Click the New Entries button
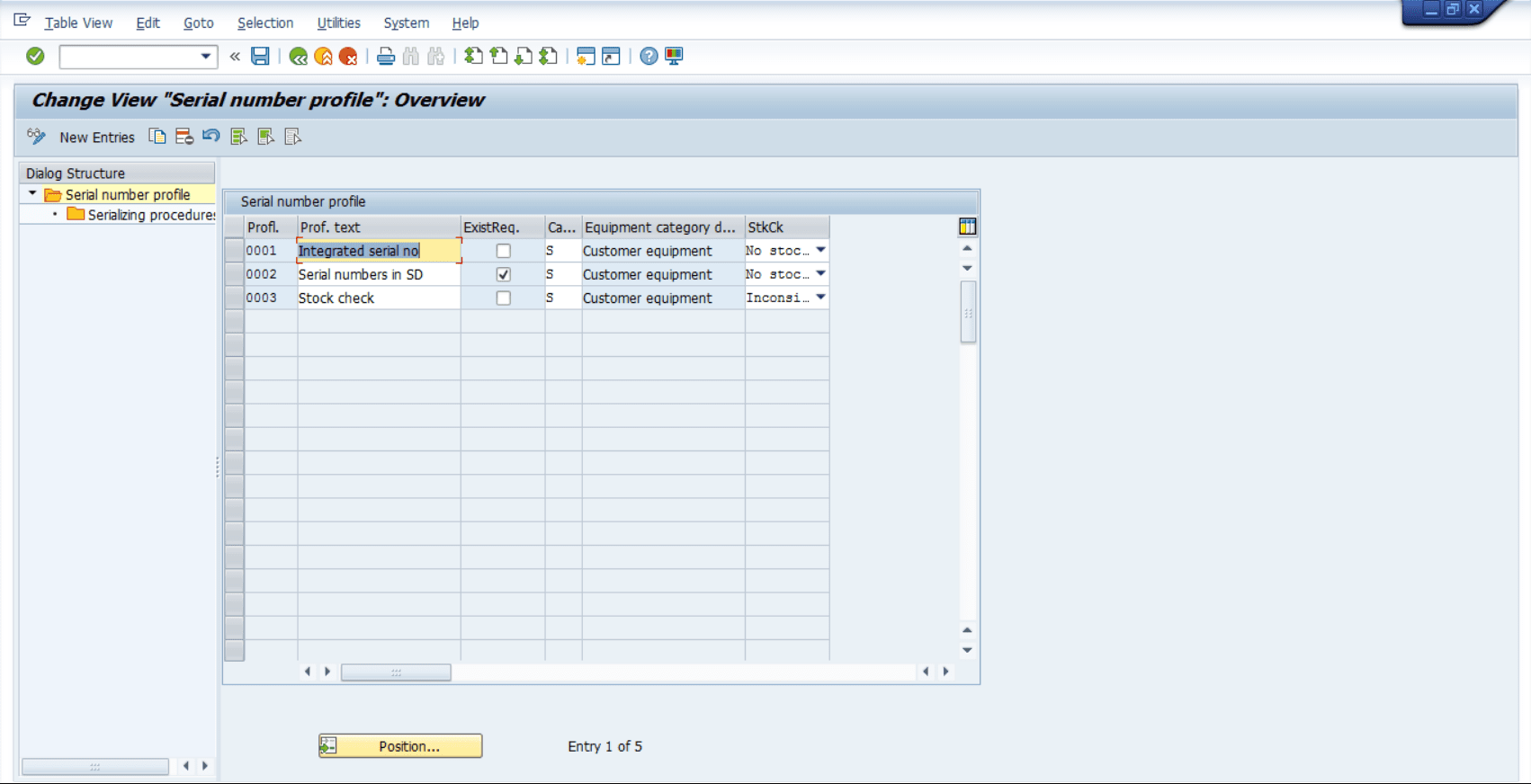This screenshot has height=784, width=1531. 97,138
